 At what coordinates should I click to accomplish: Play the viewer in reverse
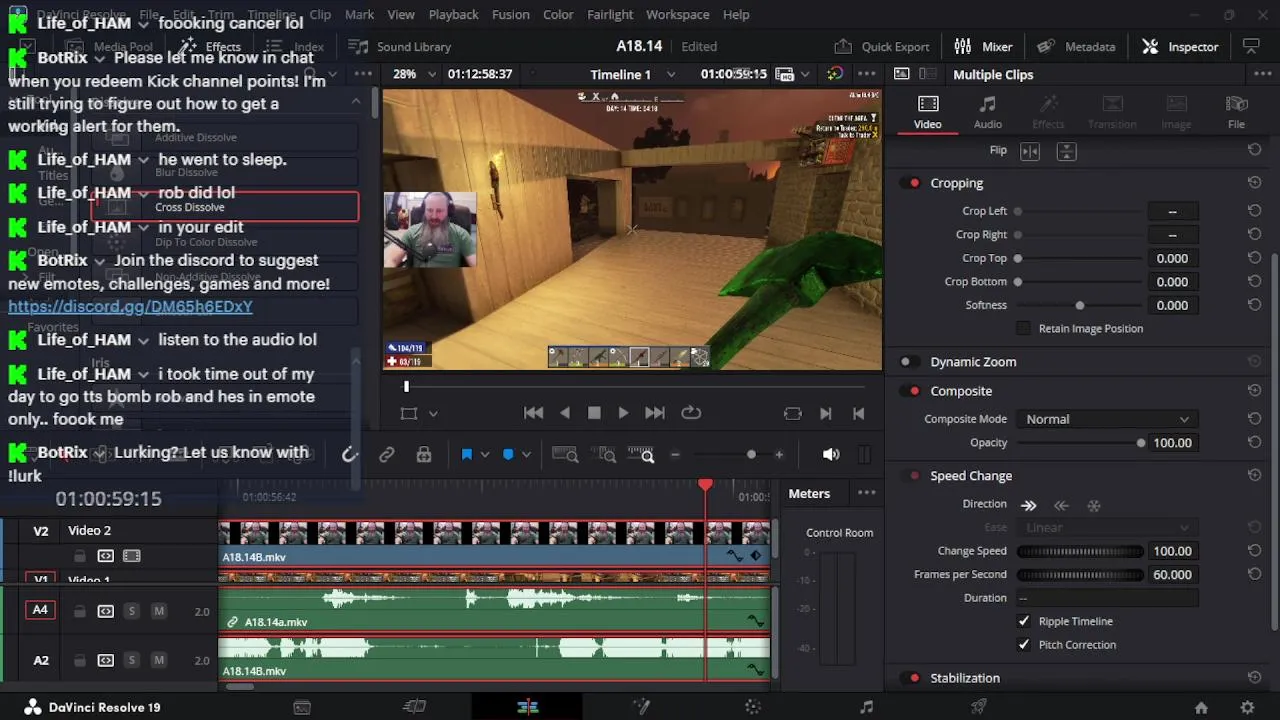coord(565,413)
